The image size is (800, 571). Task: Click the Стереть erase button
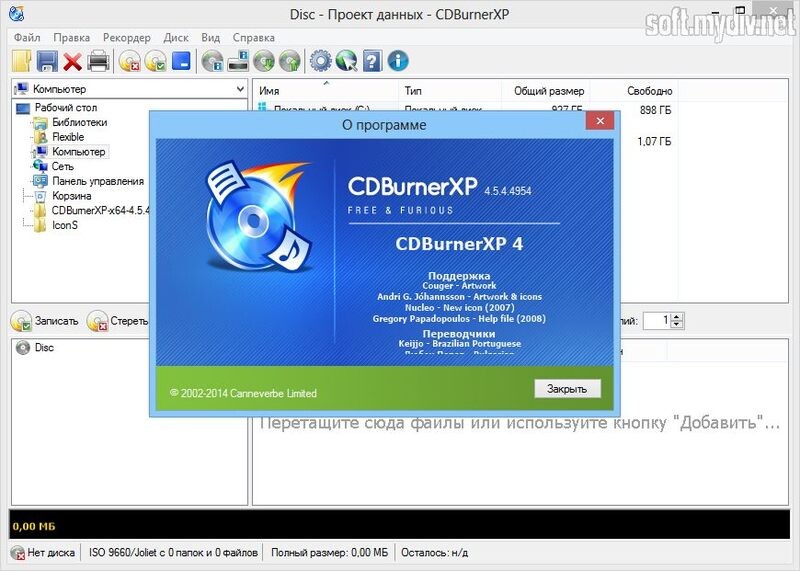(117, 321)
